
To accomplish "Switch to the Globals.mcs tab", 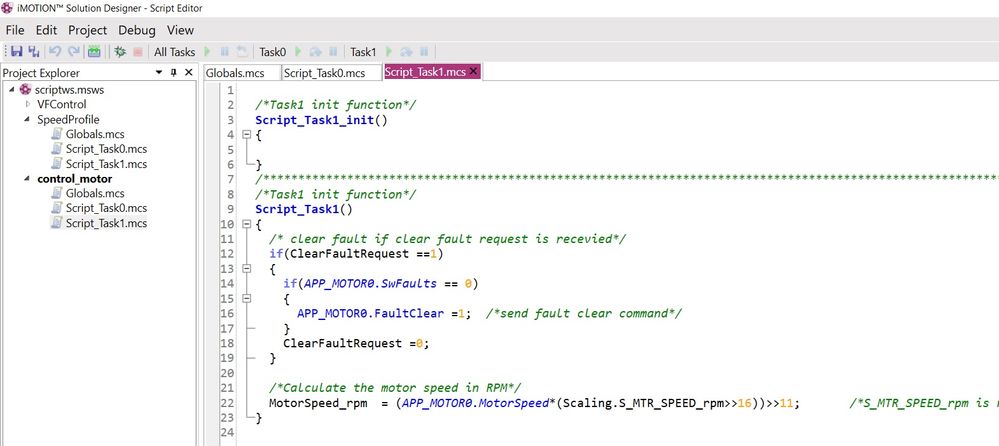I will 234,73.
